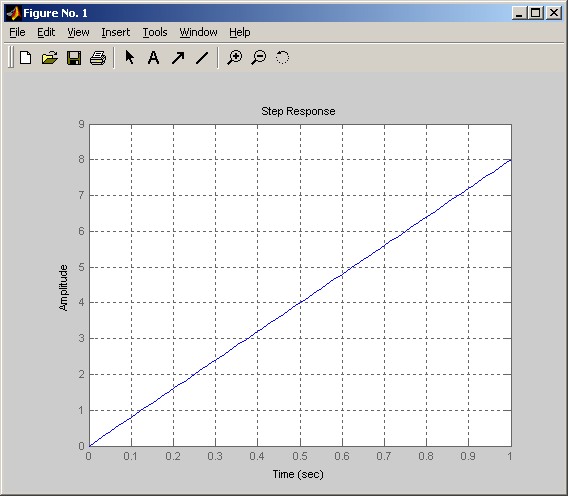Click the 'Amplitude' y-axis label

point(63,288)
